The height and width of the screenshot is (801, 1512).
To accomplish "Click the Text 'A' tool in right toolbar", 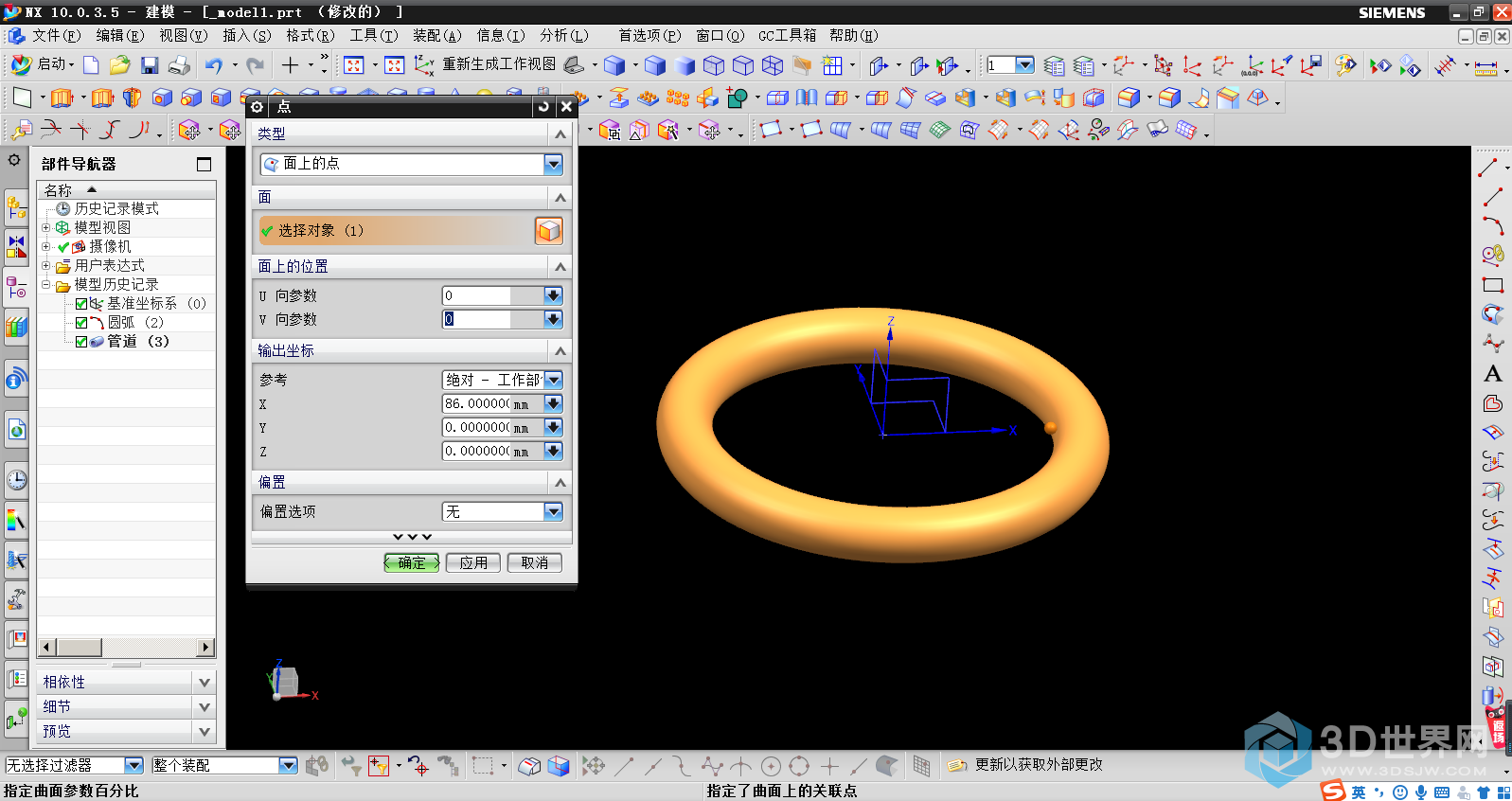I will click(x=1493, y=374).
